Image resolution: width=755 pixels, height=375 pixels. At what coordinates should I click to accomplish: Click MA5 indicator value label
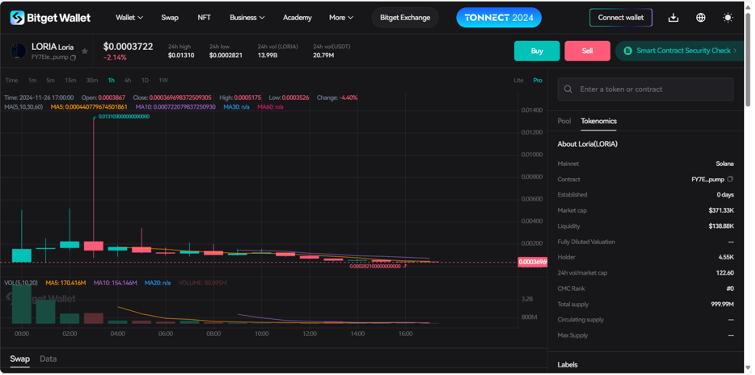(x=89, y=107)
